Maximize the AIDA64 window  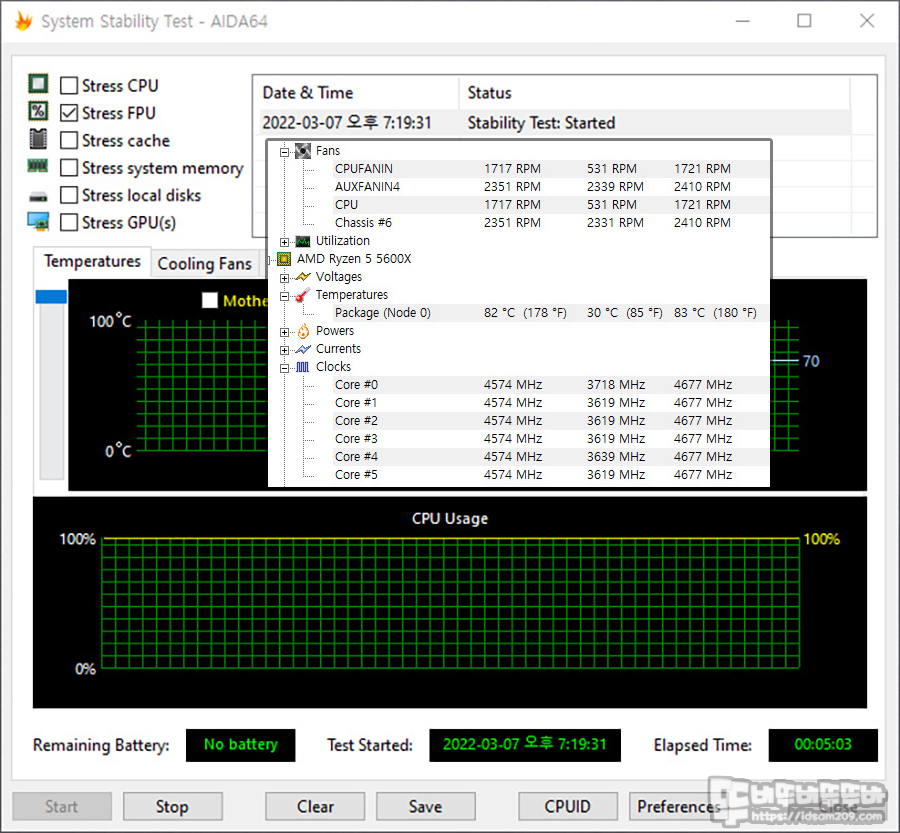point(804,21)
